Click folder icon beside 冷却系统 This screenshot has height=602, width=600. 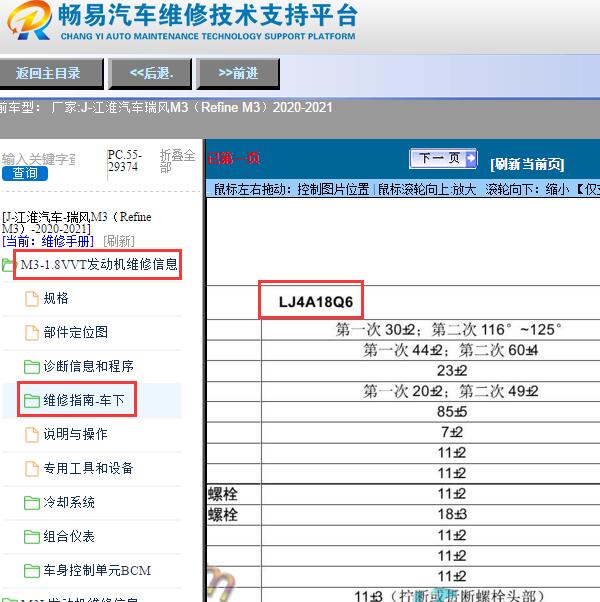pos(32,503)
